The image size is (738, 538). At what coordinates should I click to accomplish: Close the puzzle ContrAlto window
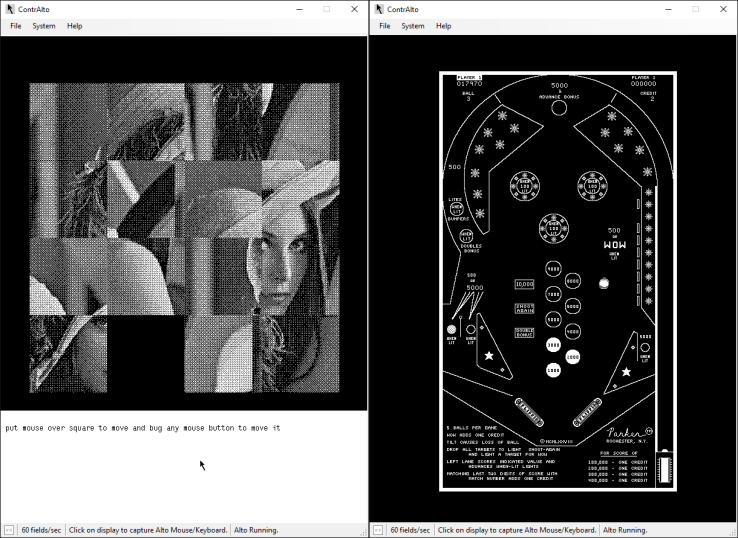coord(354,9)
